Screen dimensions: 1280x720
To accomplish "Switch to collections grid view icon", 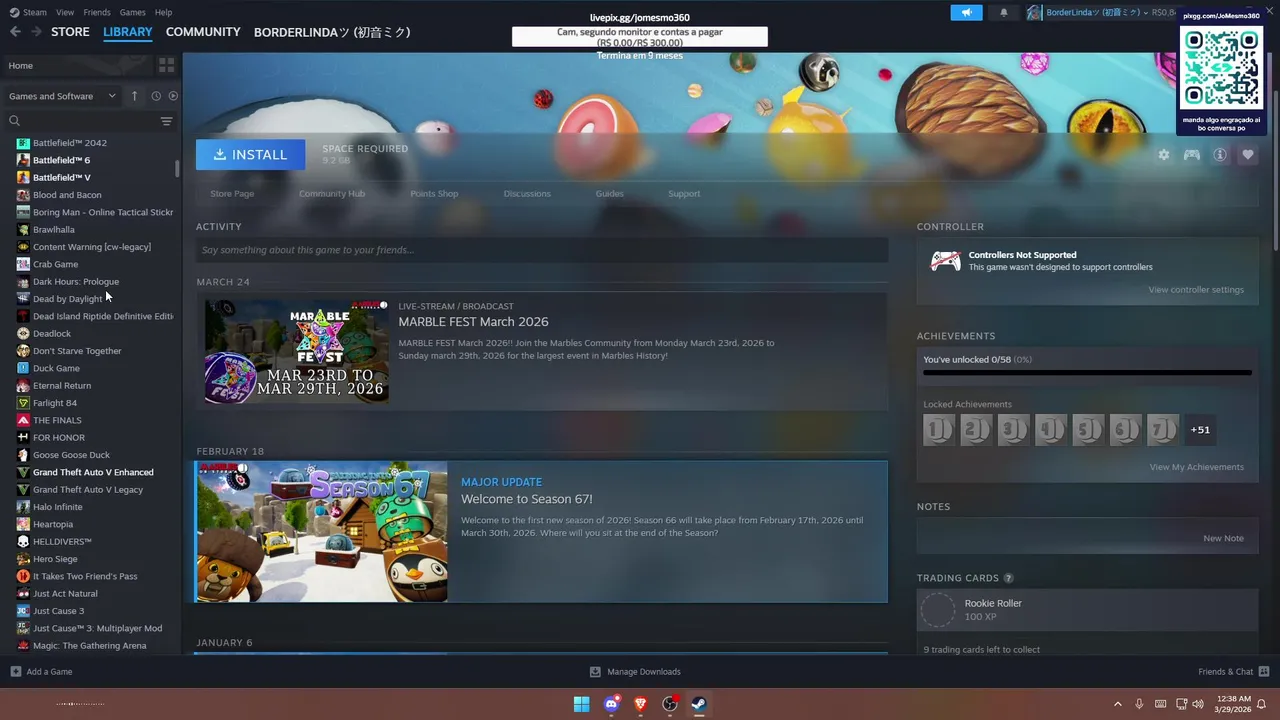I will pyautogui.click(x=166, y=65).
